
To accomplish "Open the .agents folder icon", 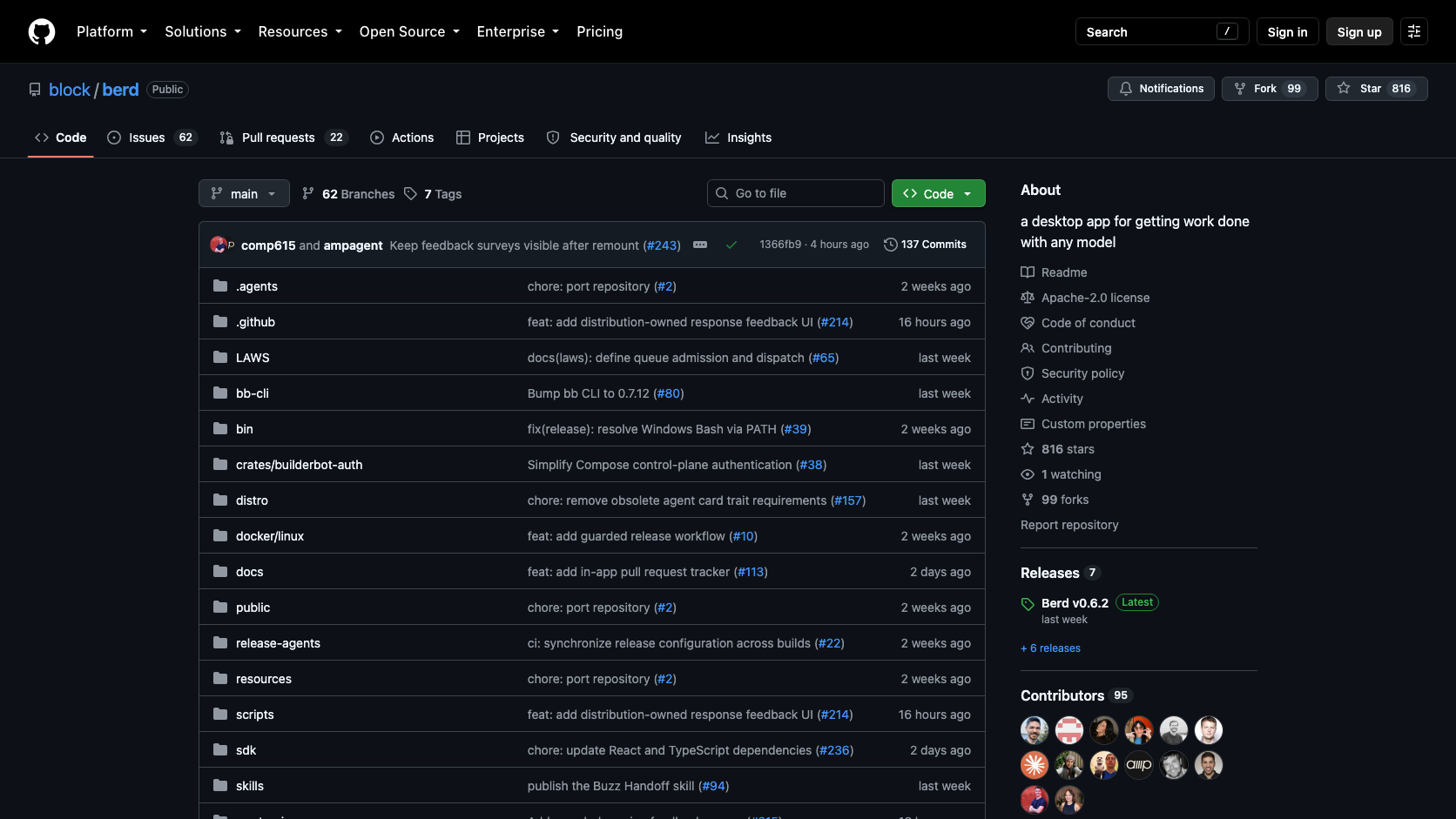I will click(x=220, y=286).
